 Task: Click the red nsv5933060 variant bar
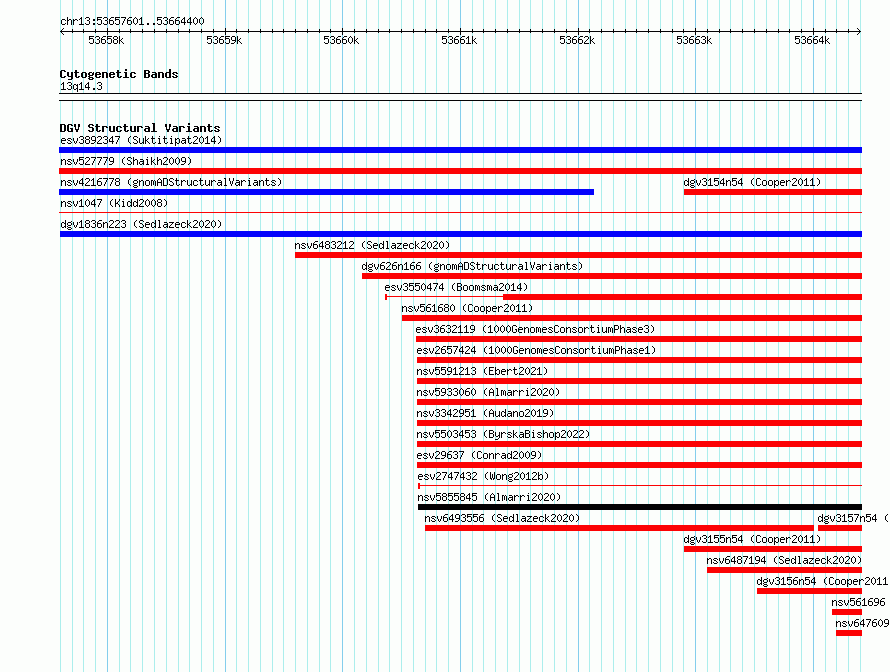(x=639, y=402)
